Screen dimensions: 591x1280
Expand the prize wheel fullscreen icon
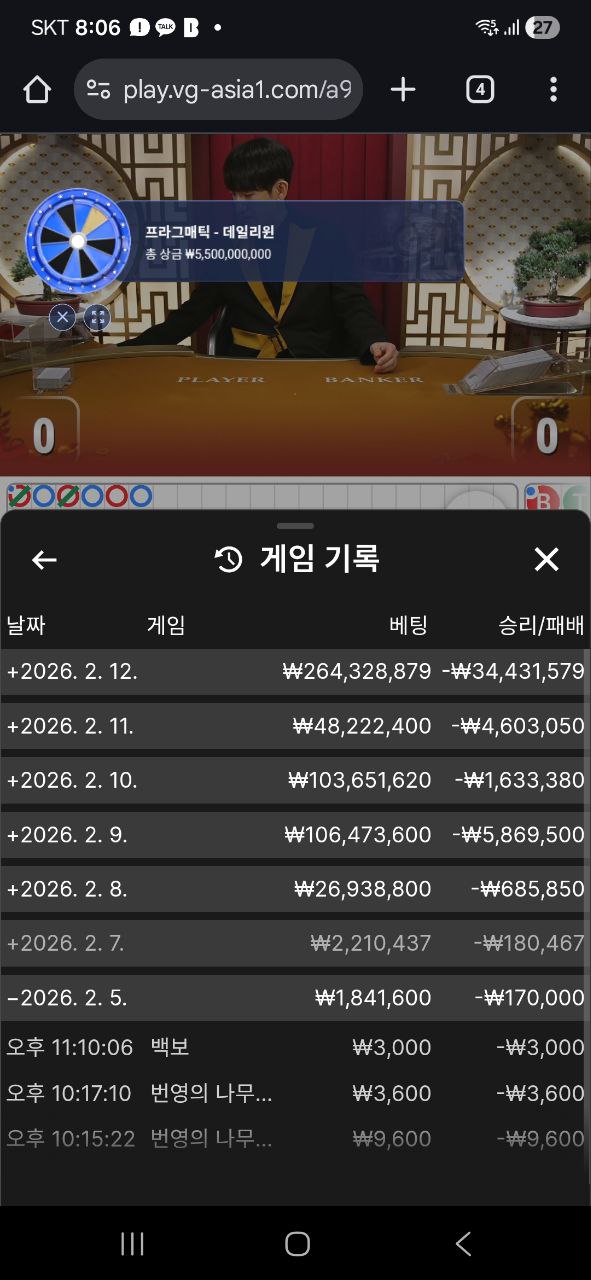(x=97, y=318)
